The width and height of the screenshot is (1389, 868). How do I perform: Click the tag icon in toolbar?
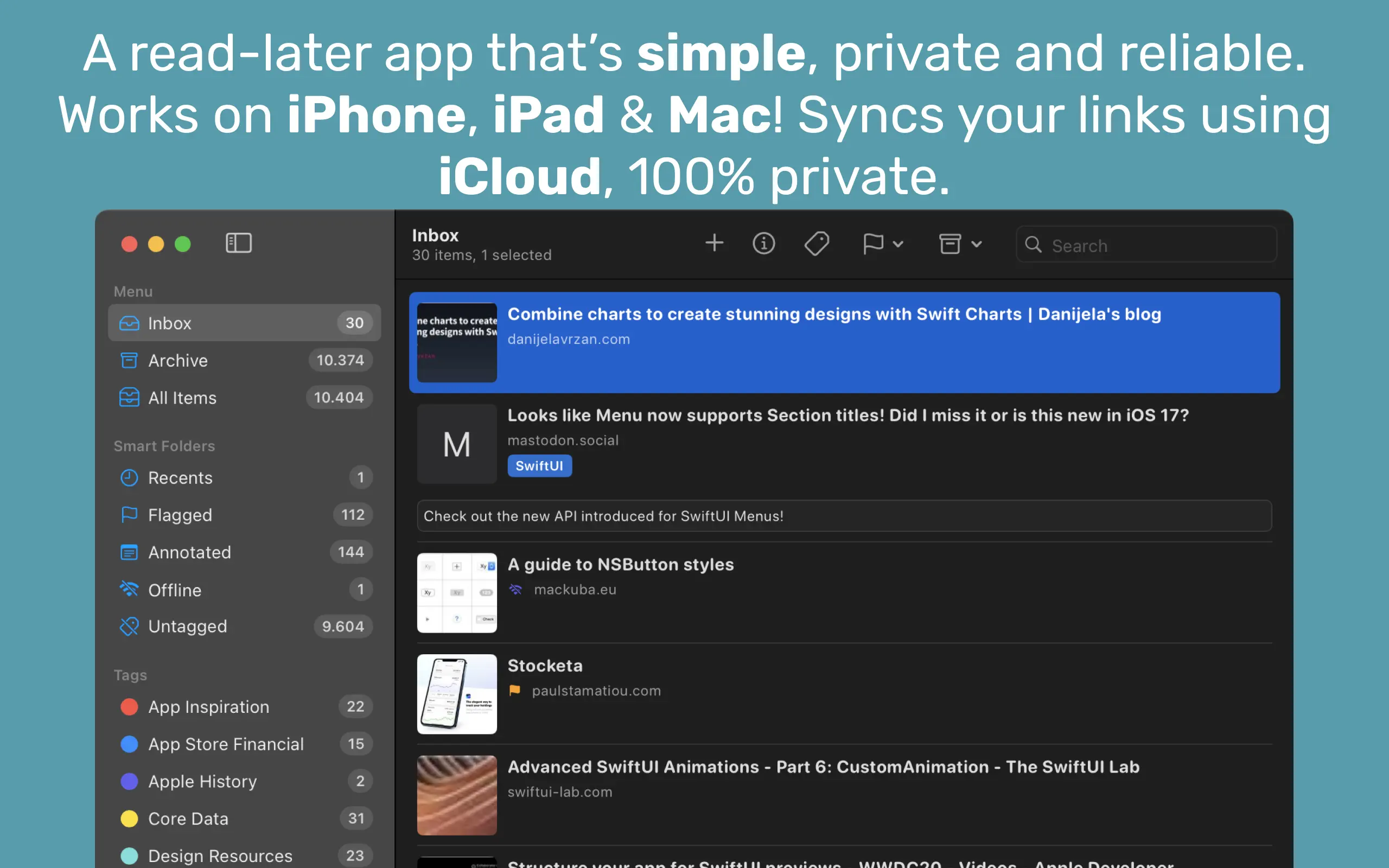pyautogui.click(x=816, y=244)
